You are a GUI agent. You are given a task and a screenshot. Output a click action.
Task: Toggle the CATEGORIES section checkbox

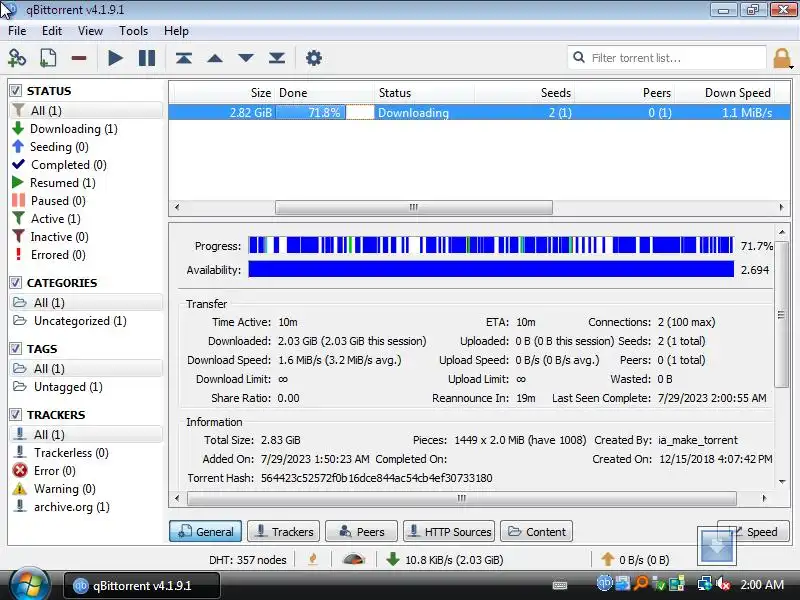[16, 283]
